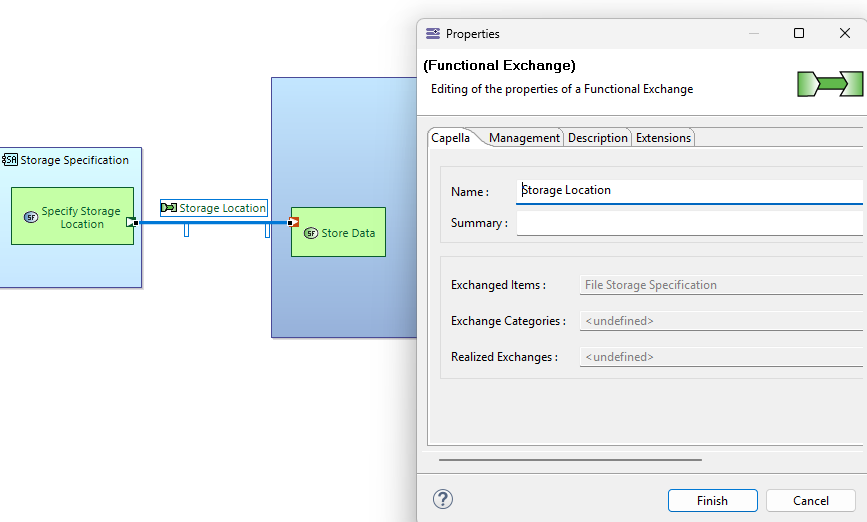Click the Summary label in Properties

479,223
